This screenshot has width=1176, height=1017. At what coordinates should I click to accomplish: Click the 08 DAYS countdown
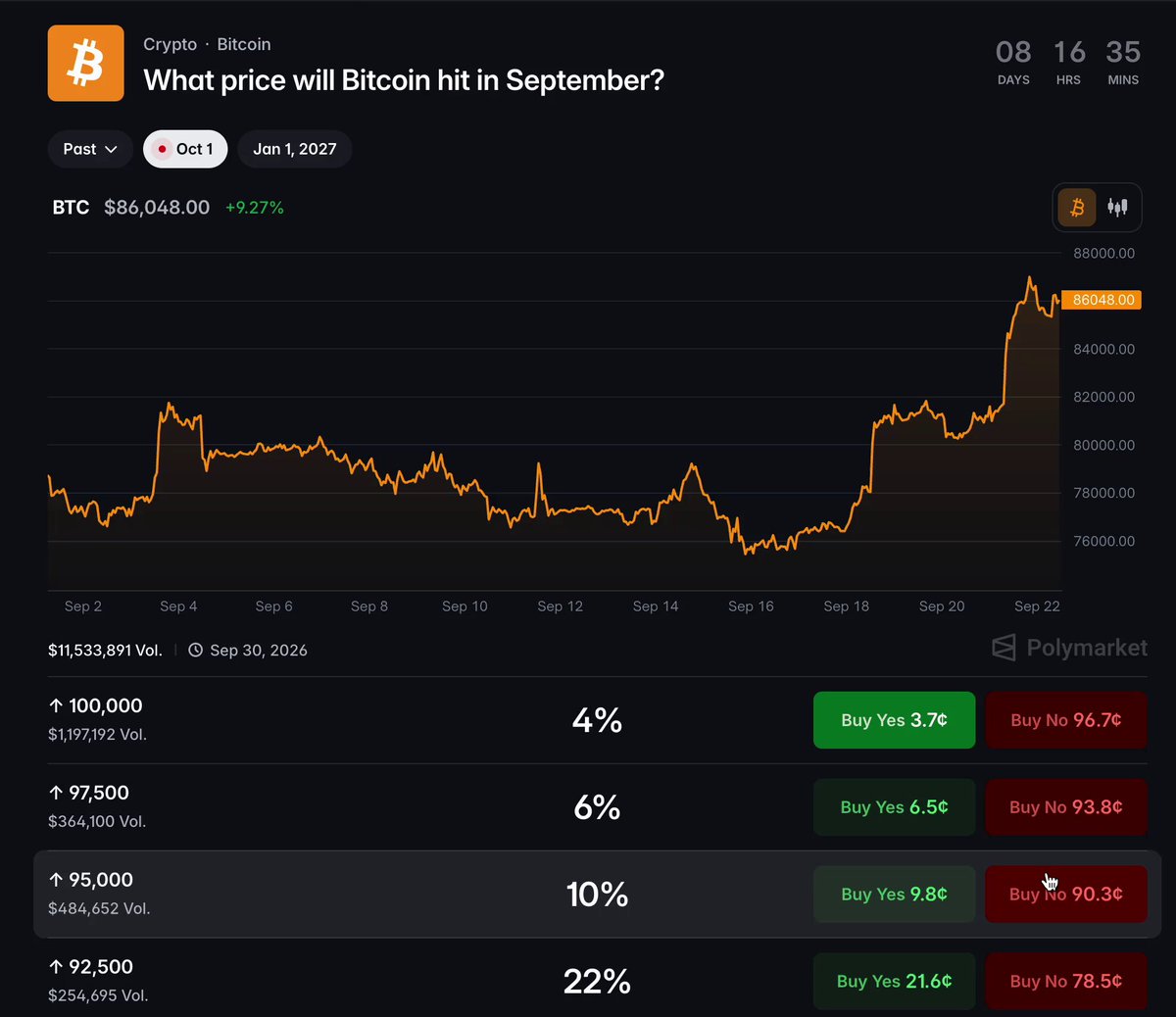1013,62
